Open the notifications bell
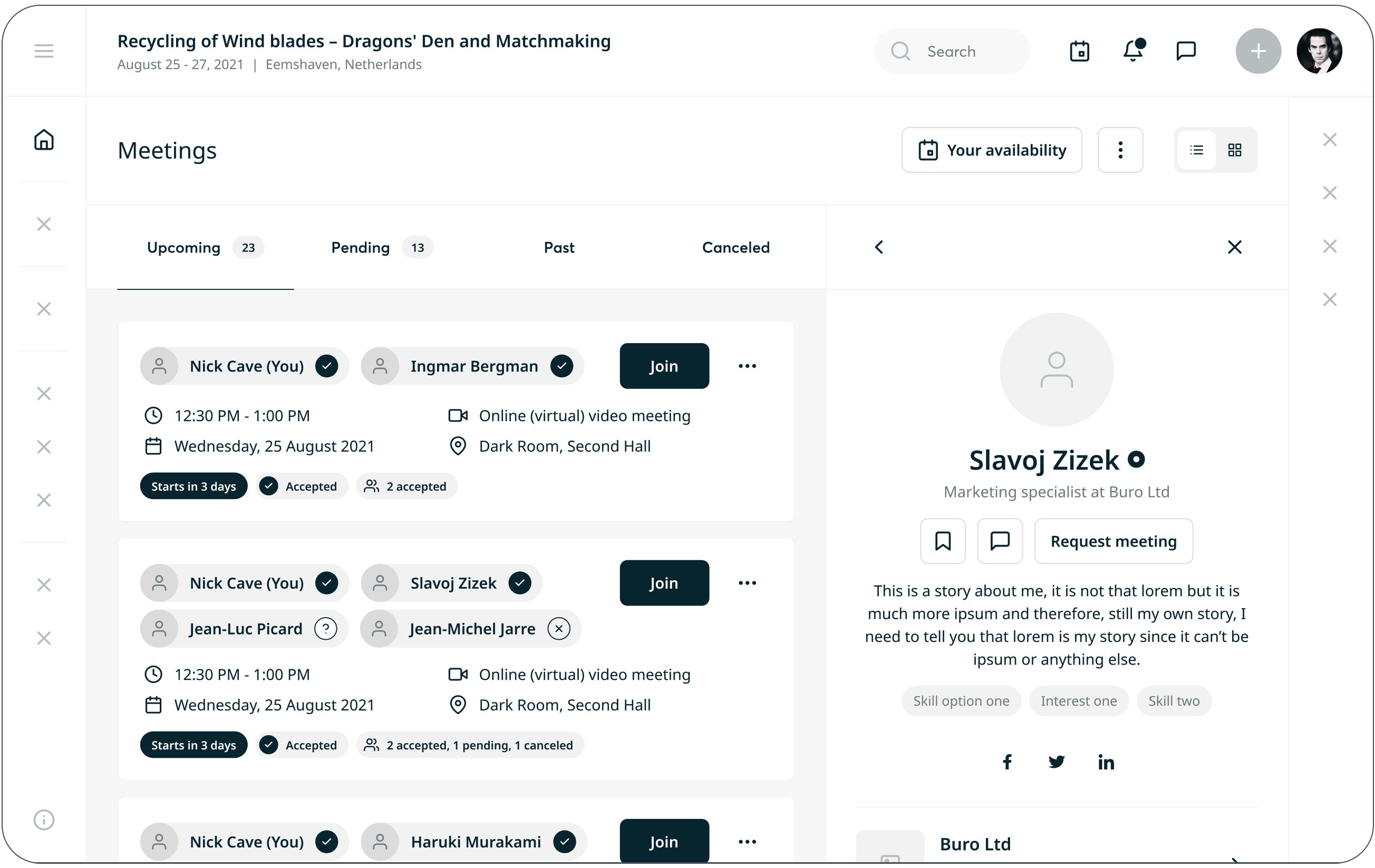Screen dimensions: 1375x868 1133,51
